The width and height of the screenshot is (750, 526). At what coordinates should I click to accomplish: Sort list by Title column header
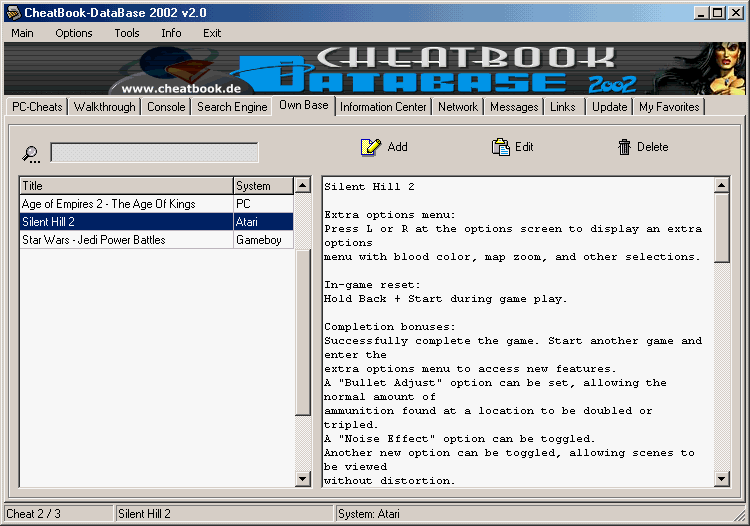click(x=125, y=186)
